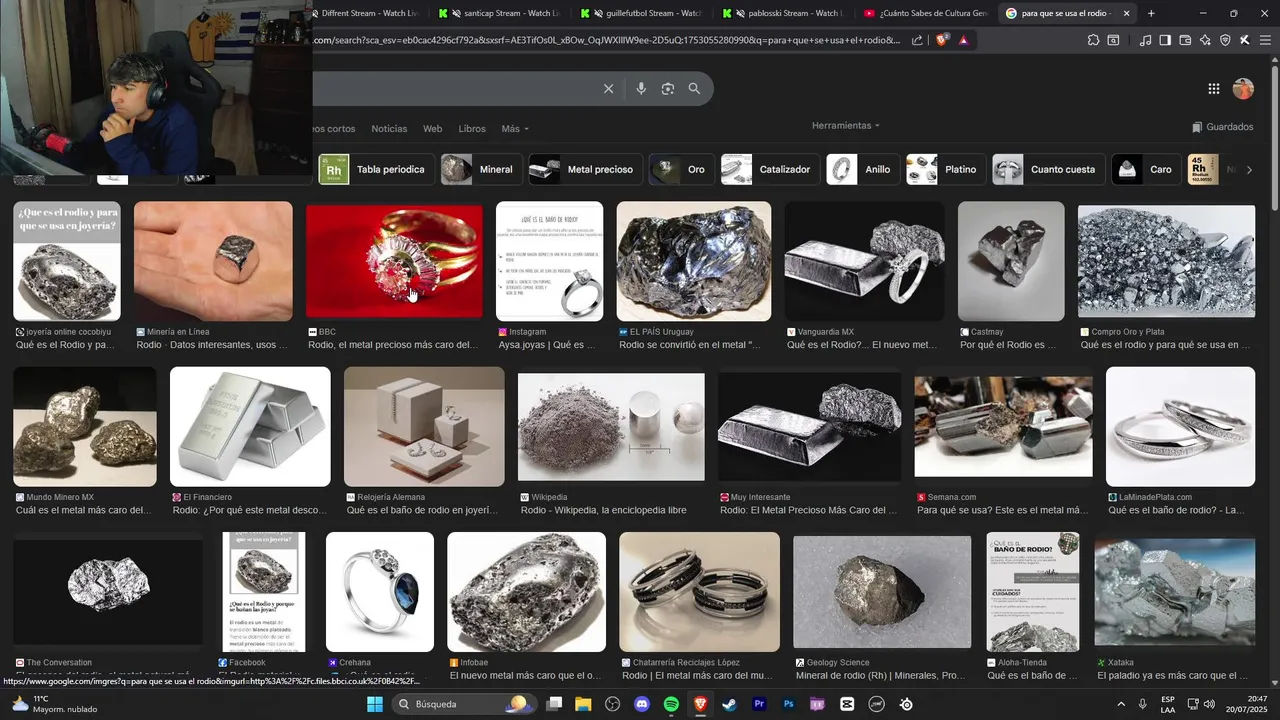Image resolution: width=1280 pixels, height=720 pixels.
Task: Open the Geology Science mineral image result
Action: (x=882, y=591)
